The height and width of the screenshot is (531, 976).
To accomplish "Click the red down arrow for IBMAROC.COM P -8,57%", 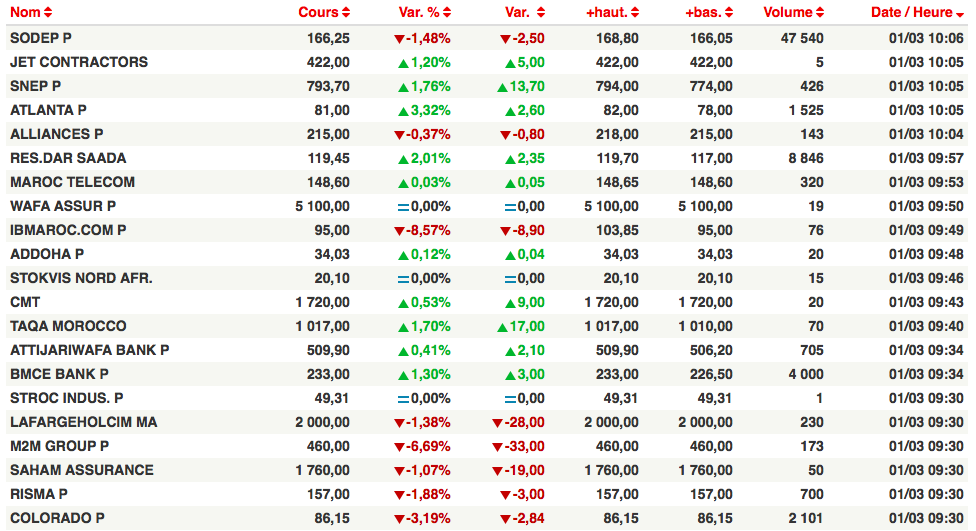I will 399,230.
